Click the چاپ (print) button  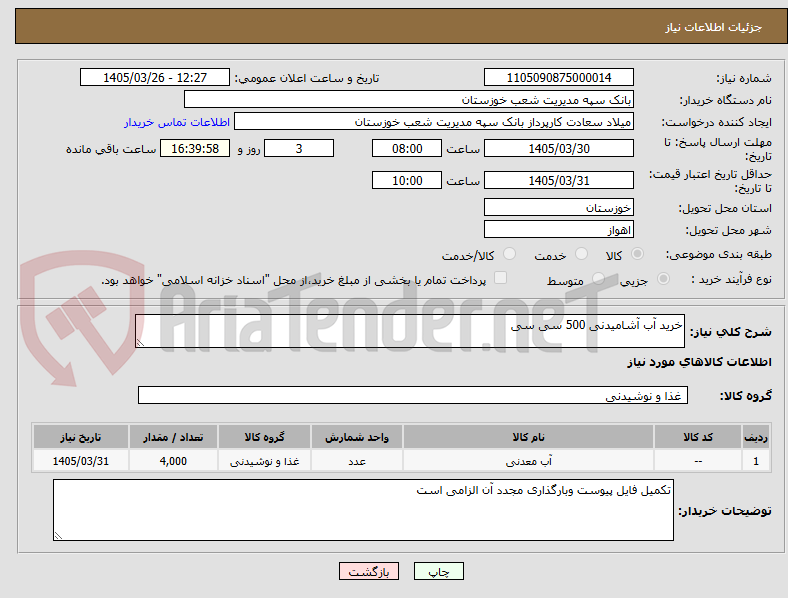pos(438,571)
